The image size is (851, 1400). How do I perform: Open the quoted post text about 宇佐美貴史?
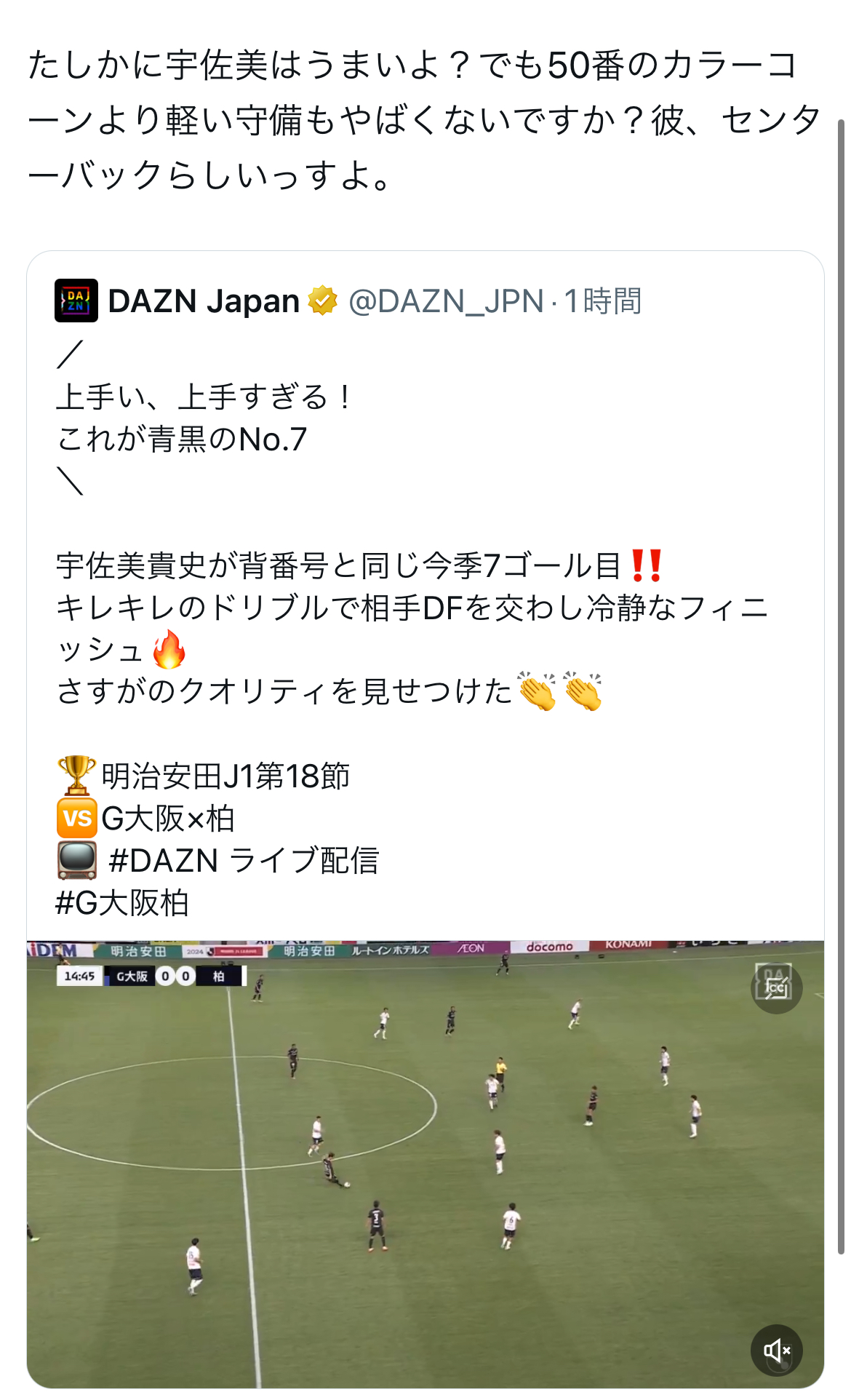(x=412, y=628)
